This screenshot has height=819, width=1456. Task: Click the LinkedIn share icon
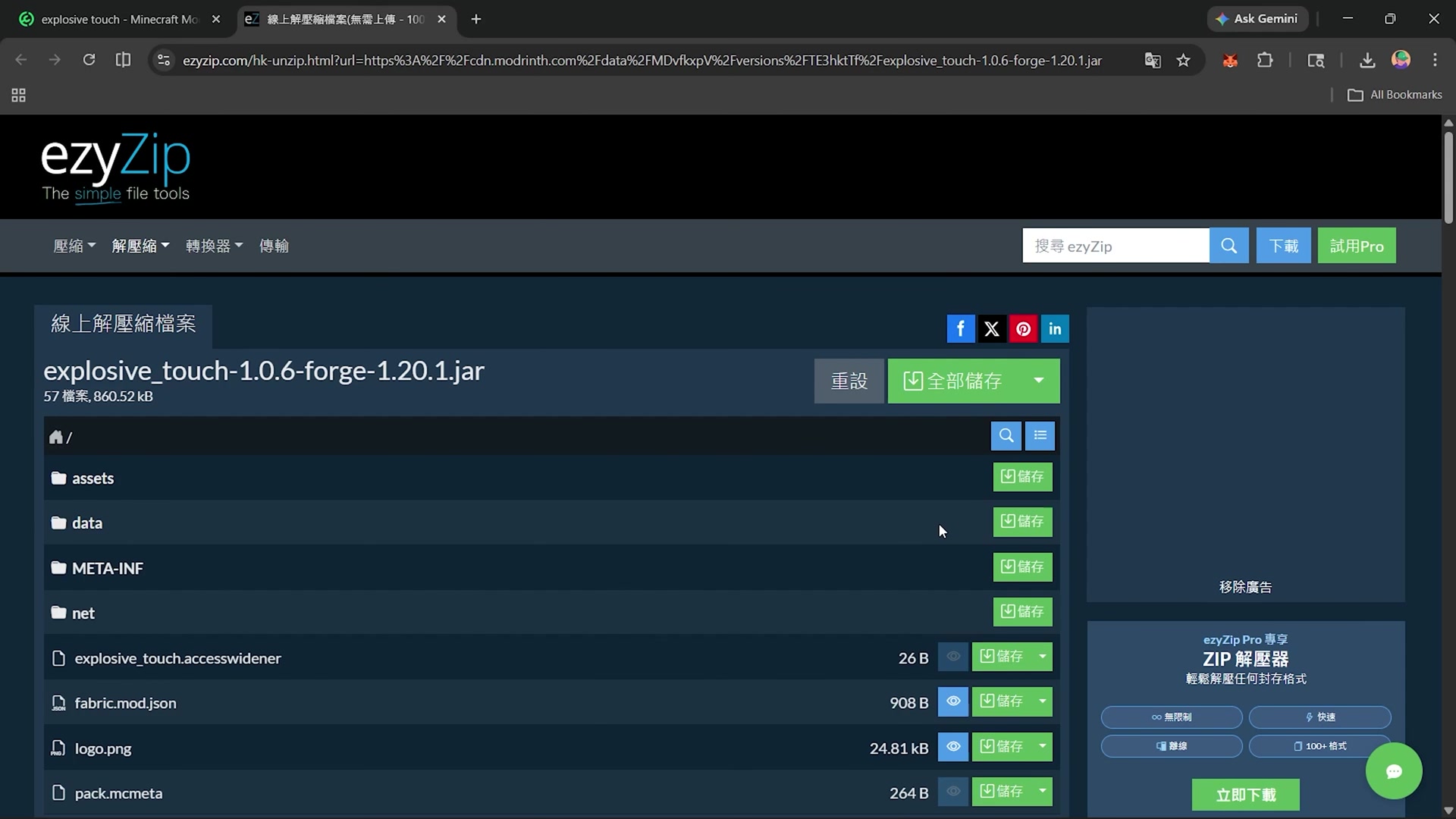pos(1054,329)
